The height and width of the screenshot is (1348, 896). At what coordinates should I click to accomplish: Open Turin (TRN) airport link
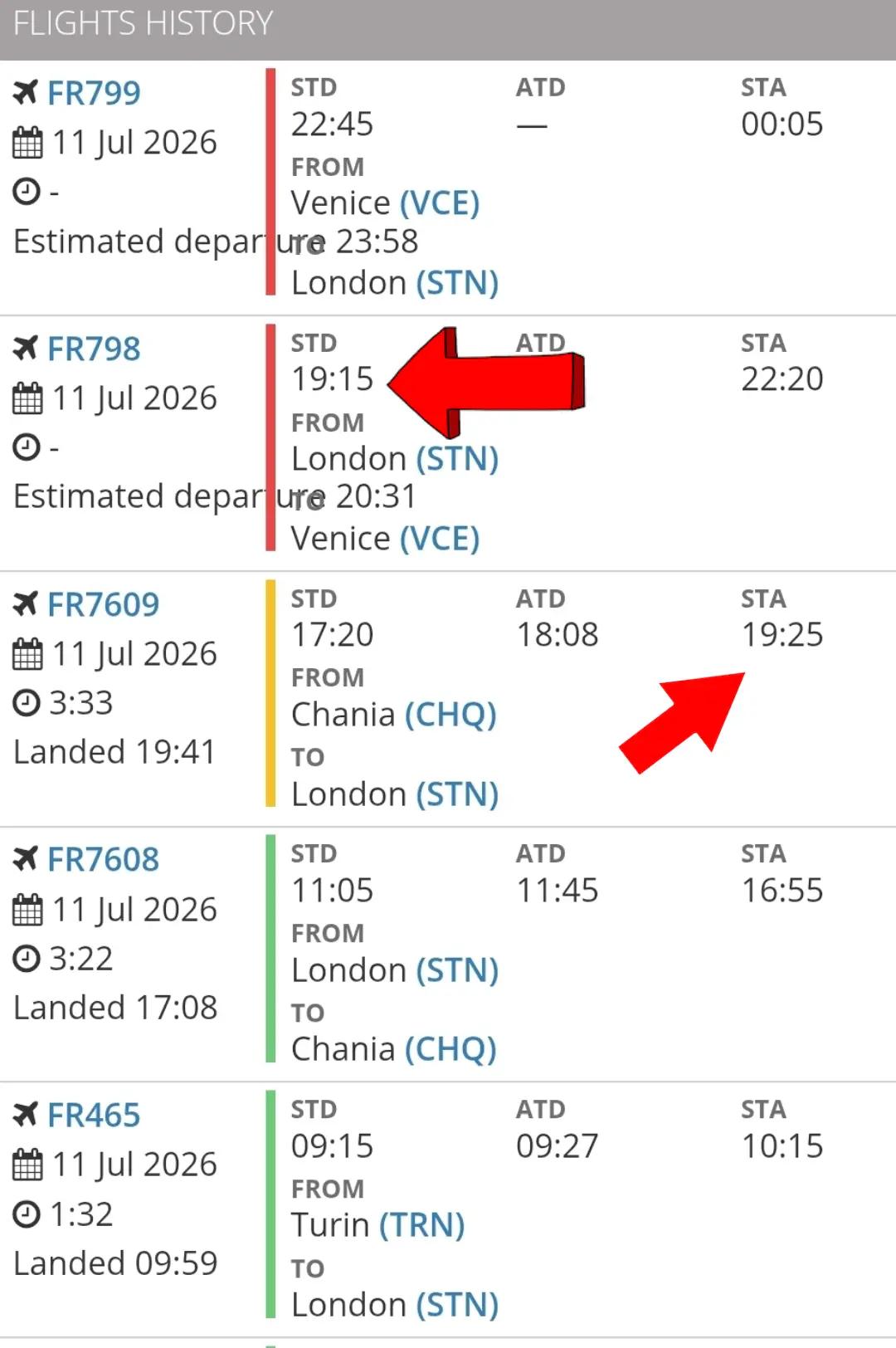378,1225
